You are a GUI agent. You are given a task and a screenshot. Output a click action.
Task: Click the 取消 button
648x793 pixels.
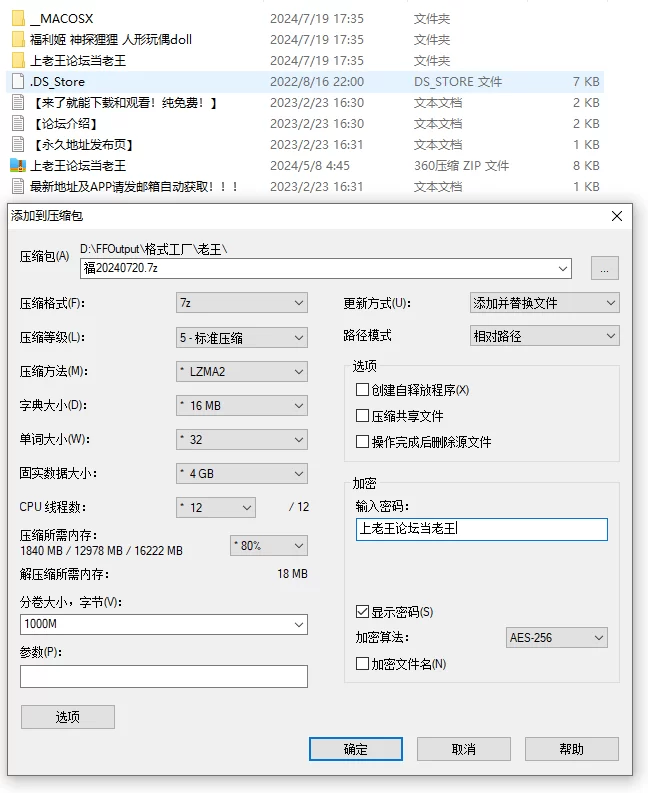[463, 749]
